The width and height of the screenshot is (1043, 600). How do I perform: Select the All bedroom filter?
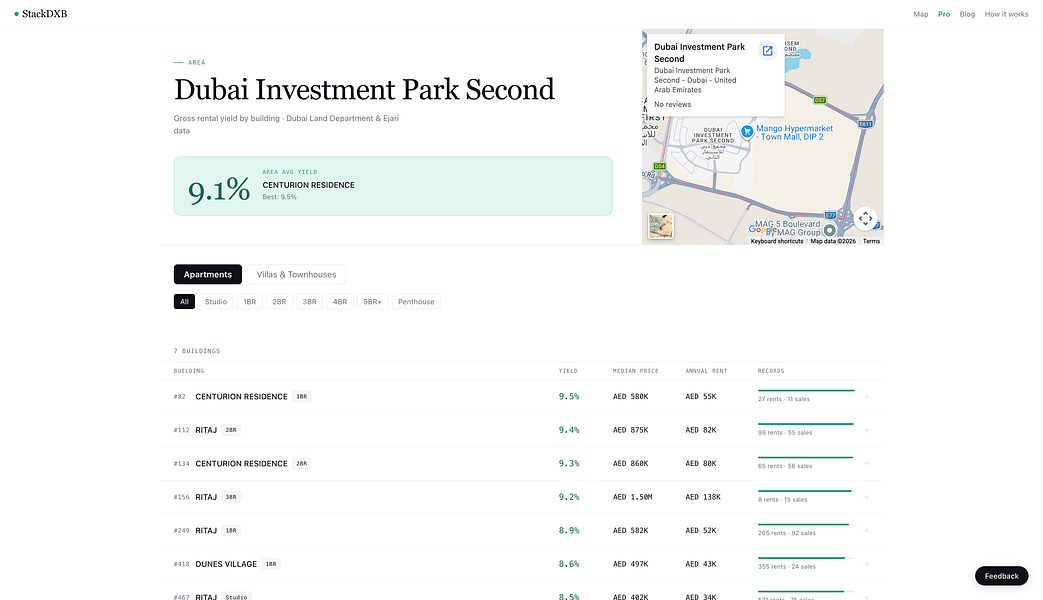[x=184, y=301]
